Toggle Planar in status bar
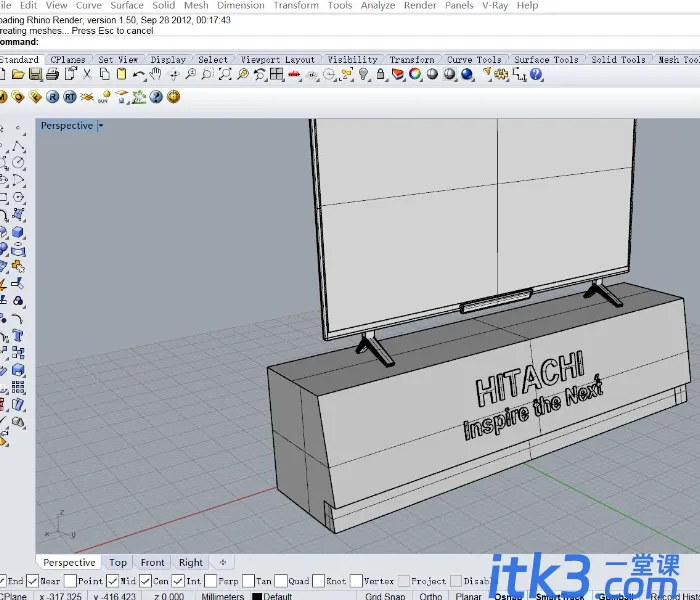 point(468,596)
